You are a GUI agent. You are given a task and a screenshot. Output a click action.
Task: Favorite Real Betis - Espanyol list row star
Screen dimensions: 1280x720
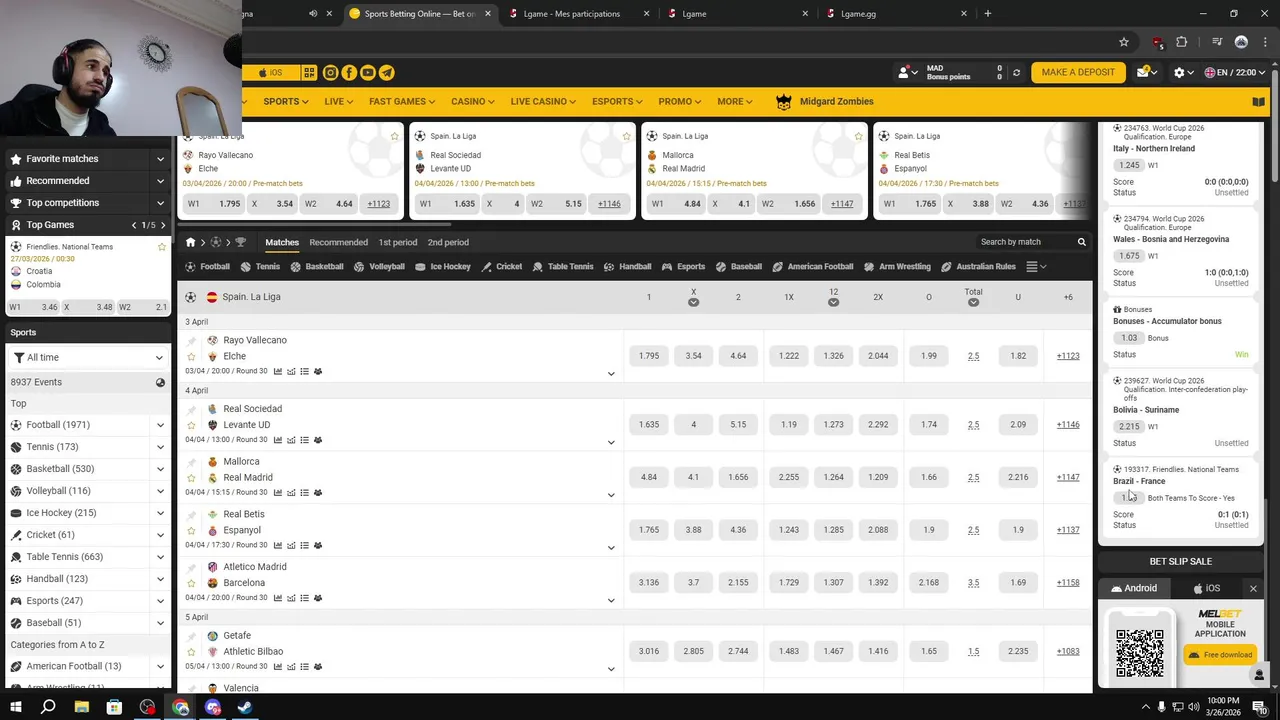click(x=192, y=530)
